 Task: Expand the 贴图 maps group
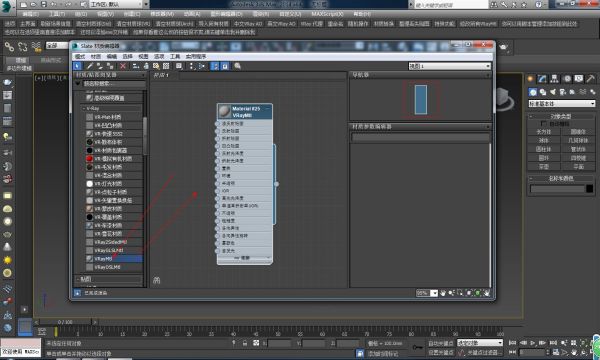(78, 279)
